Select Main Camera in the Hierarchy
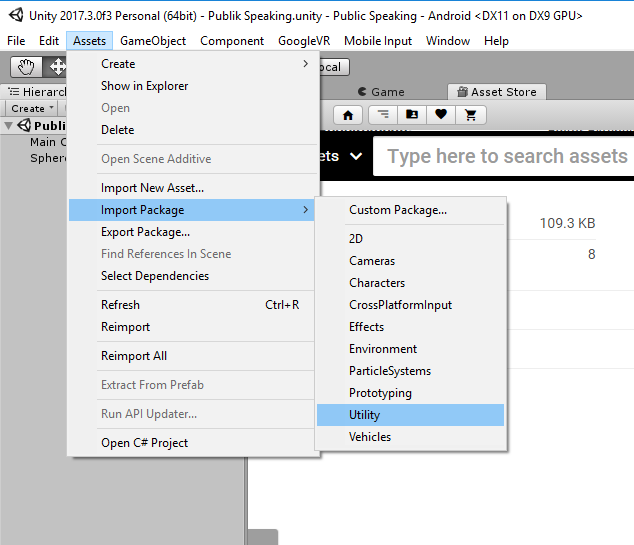This screenshot has width=634, height=545. 48,142
